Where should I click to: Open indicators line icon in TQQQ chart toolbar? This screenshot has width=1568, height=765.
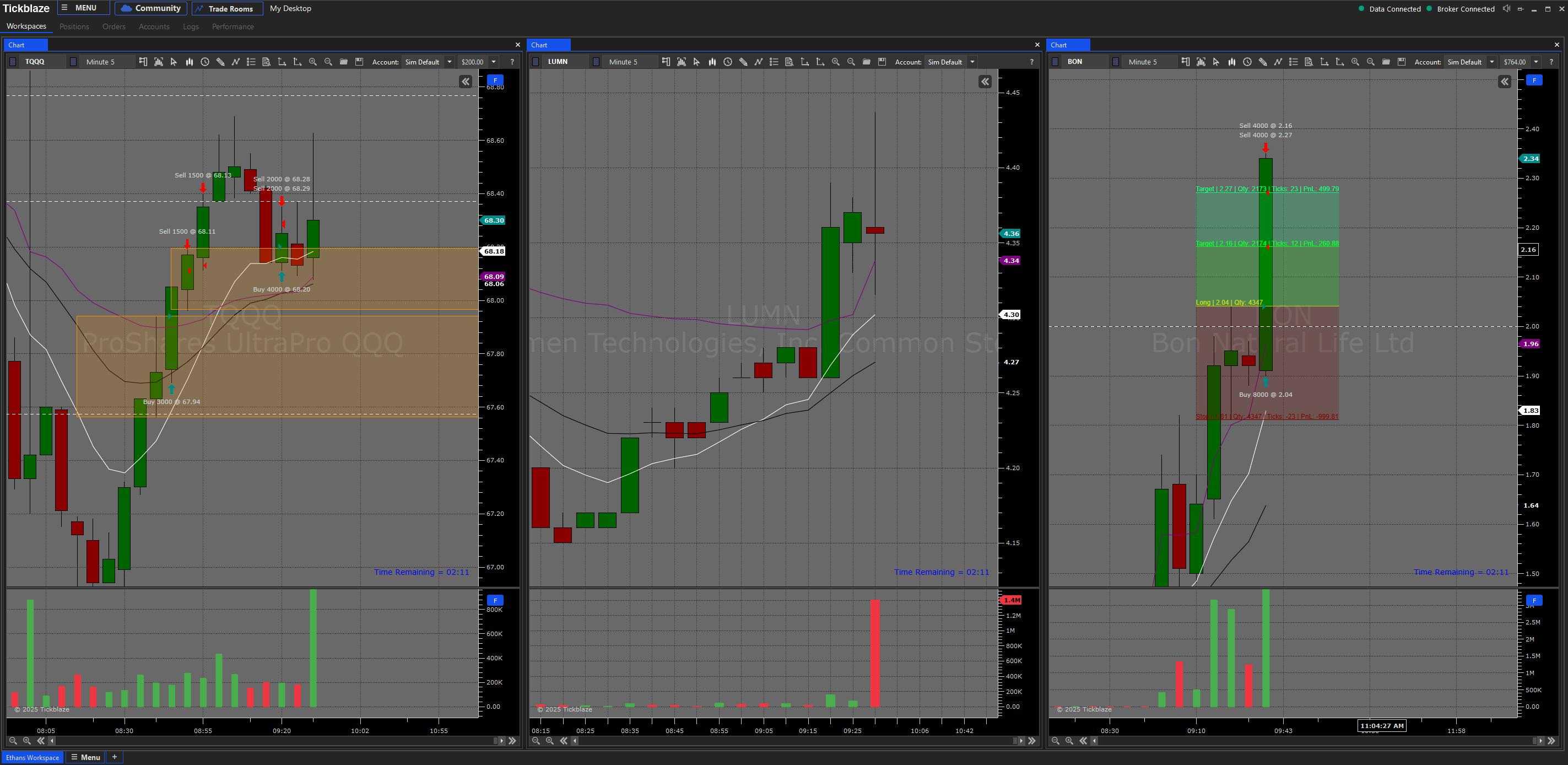236,62
